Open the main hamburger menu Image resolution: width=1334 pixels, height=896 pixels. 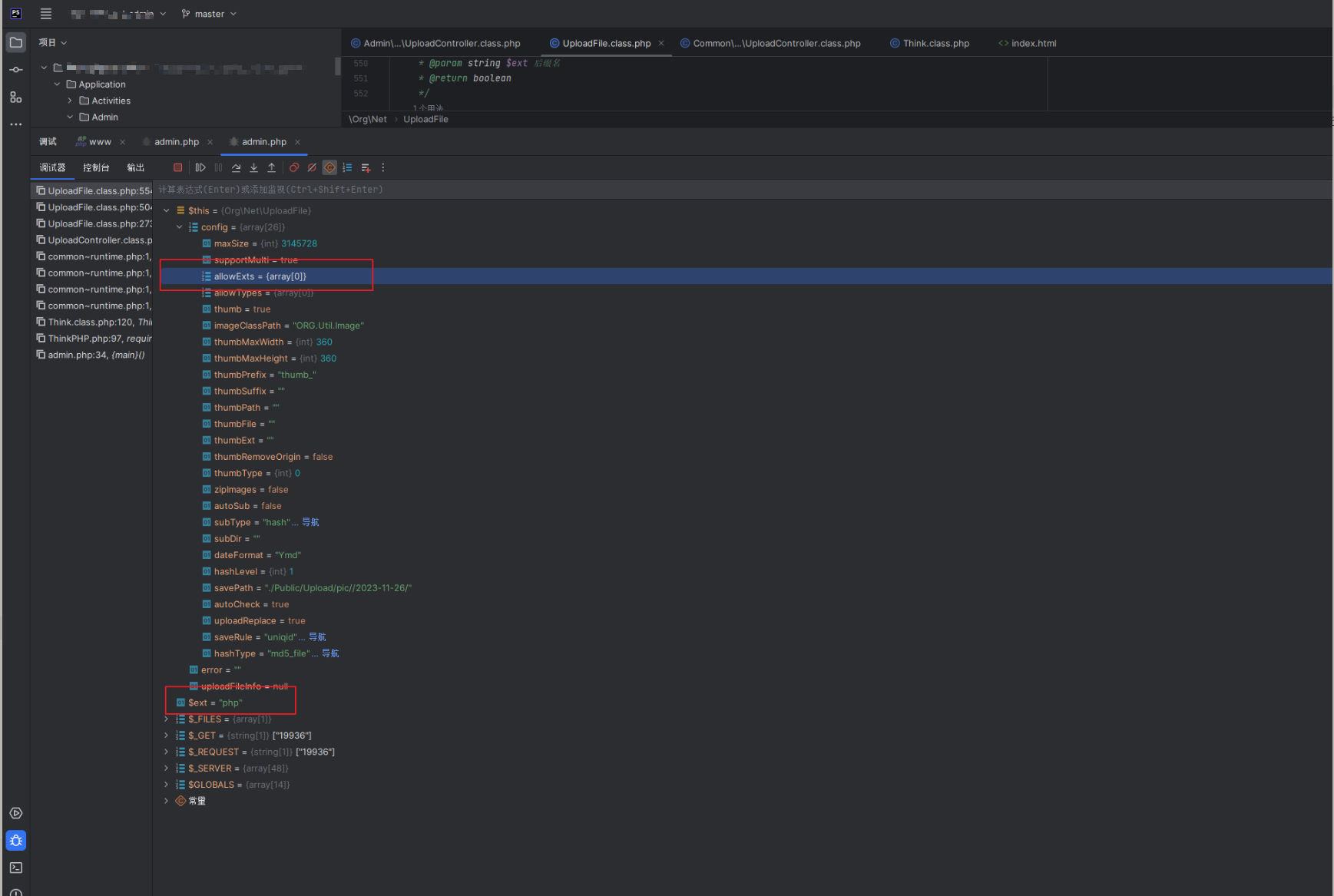[x=46, y=14]
